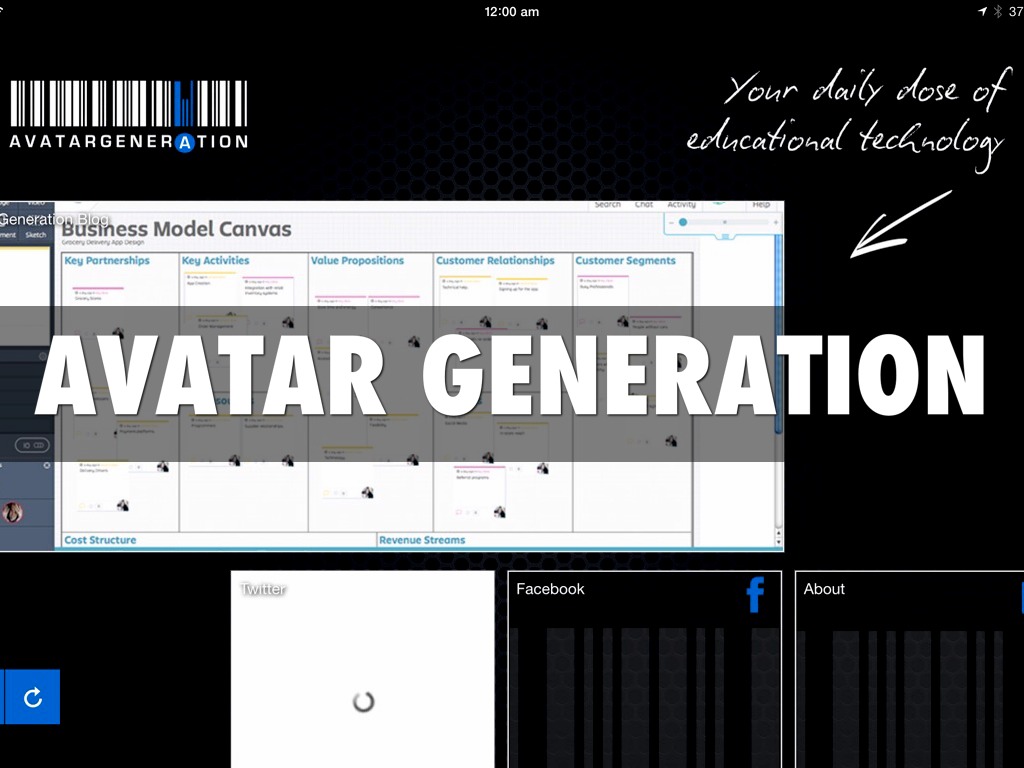Tap the Bluetooth icon in status bar

[997, 11]
